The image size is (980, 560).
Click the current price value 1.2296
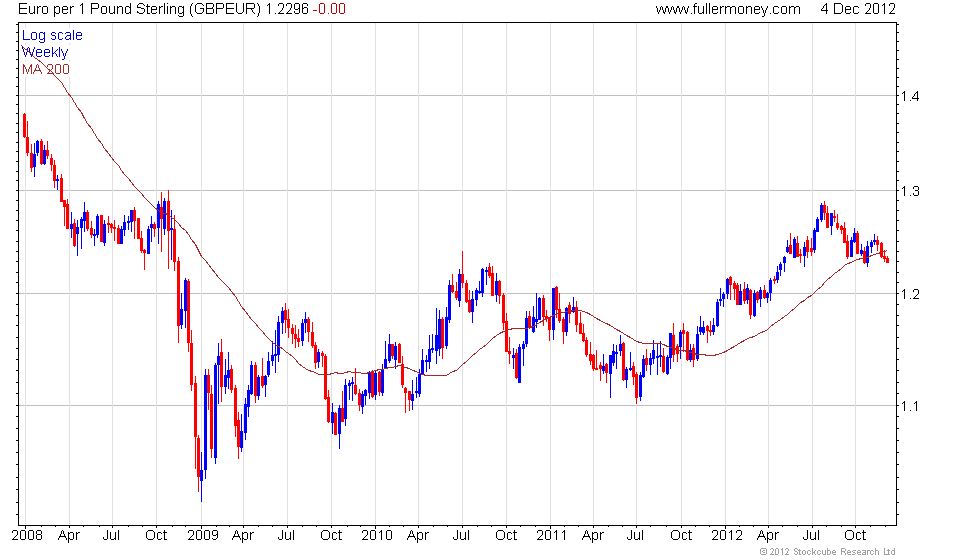pyautogui.click(x=286, y=9)
